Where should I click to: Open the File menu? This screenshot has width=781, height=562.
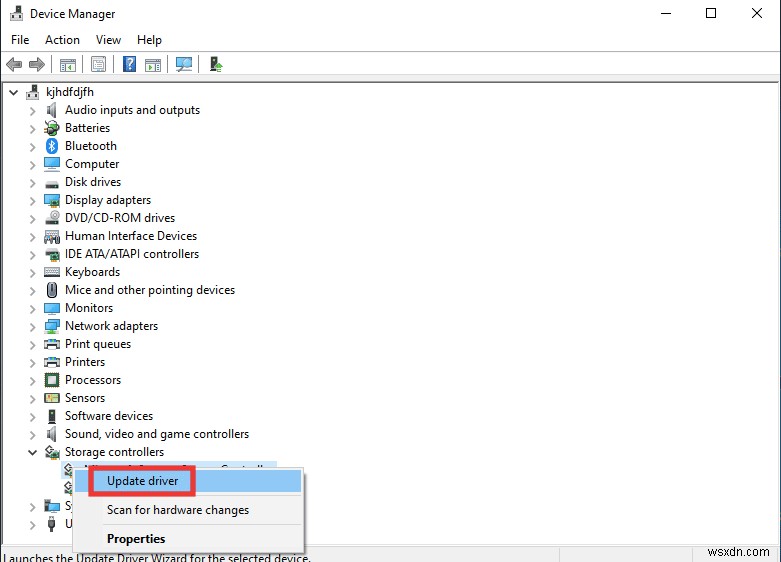tap(20, 40)
